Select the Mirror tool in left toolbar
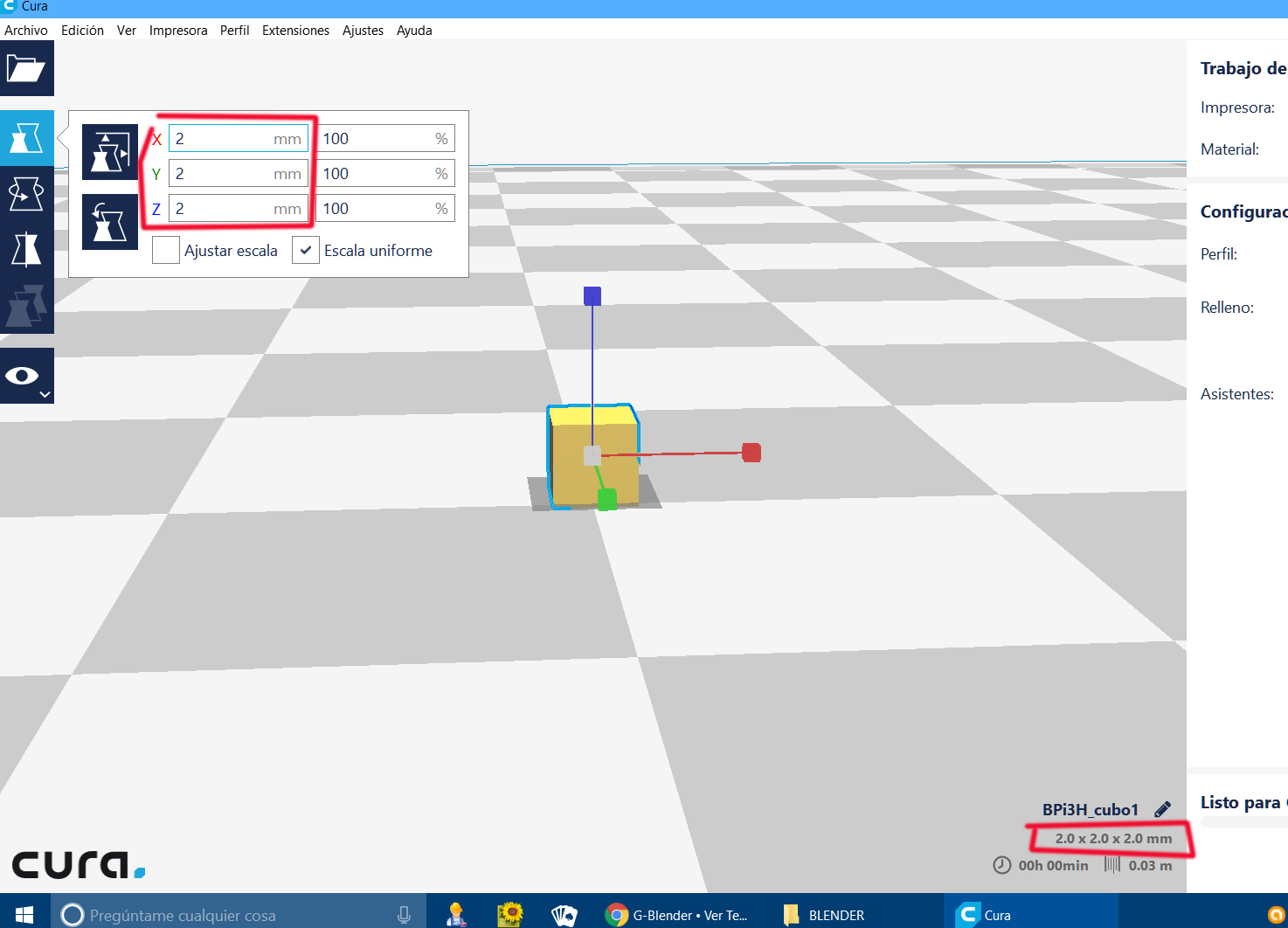1288x928 pixels. (27, 250)
